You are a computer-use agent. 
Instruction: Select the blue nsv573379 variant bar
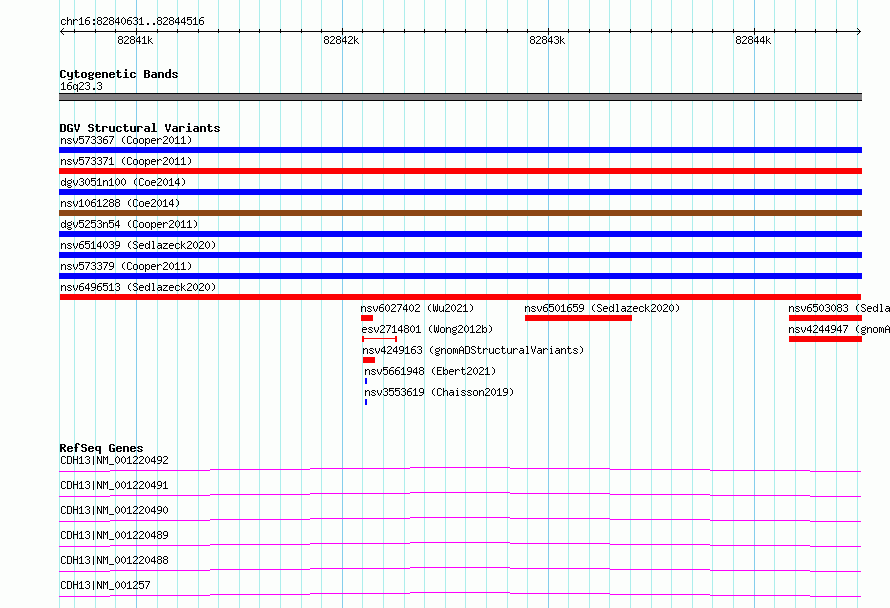coord(460,276)
